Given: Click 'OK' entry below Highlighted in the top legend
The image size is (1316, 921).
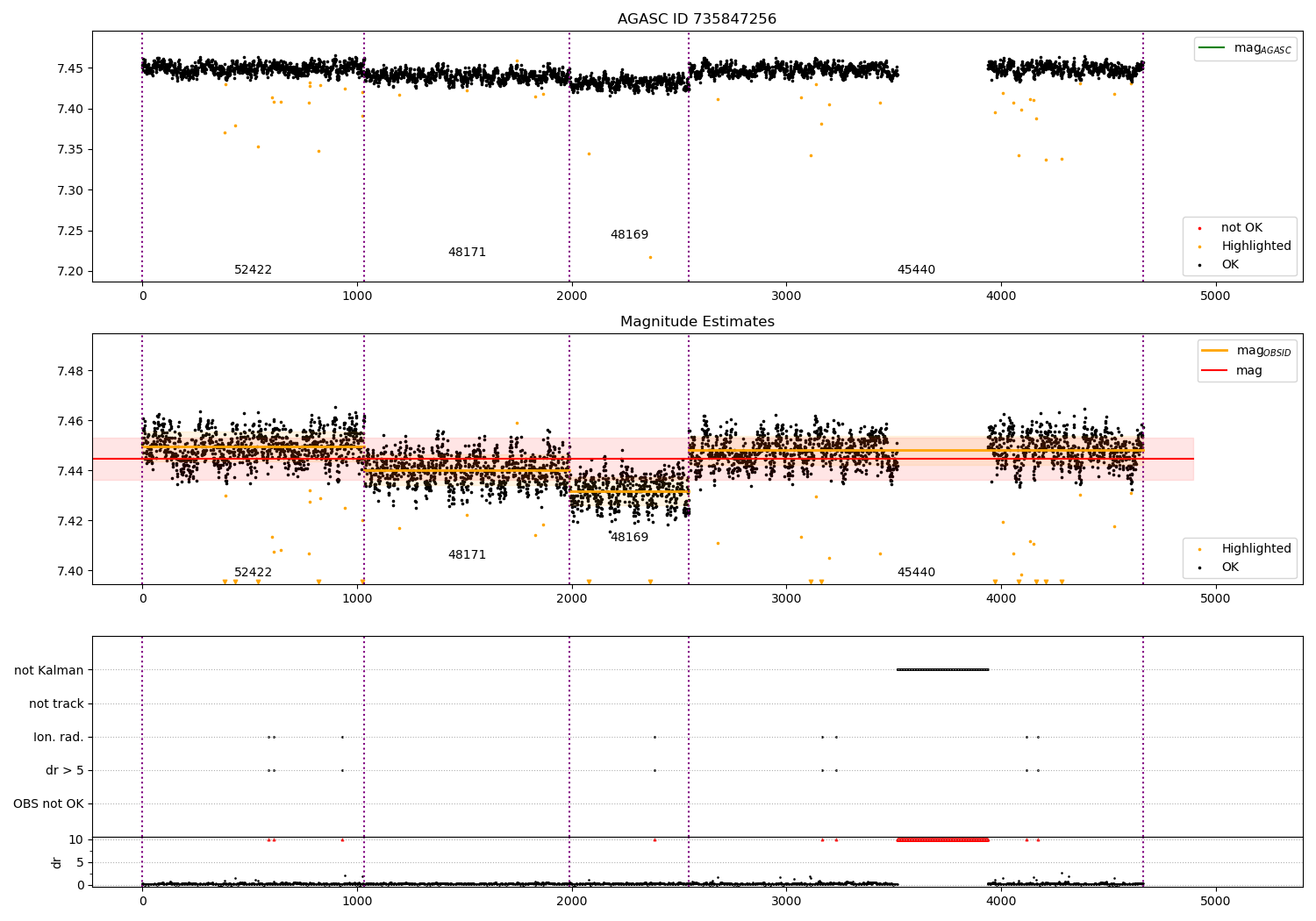Looking at the screenshot, I should (x=1230, y=264).
